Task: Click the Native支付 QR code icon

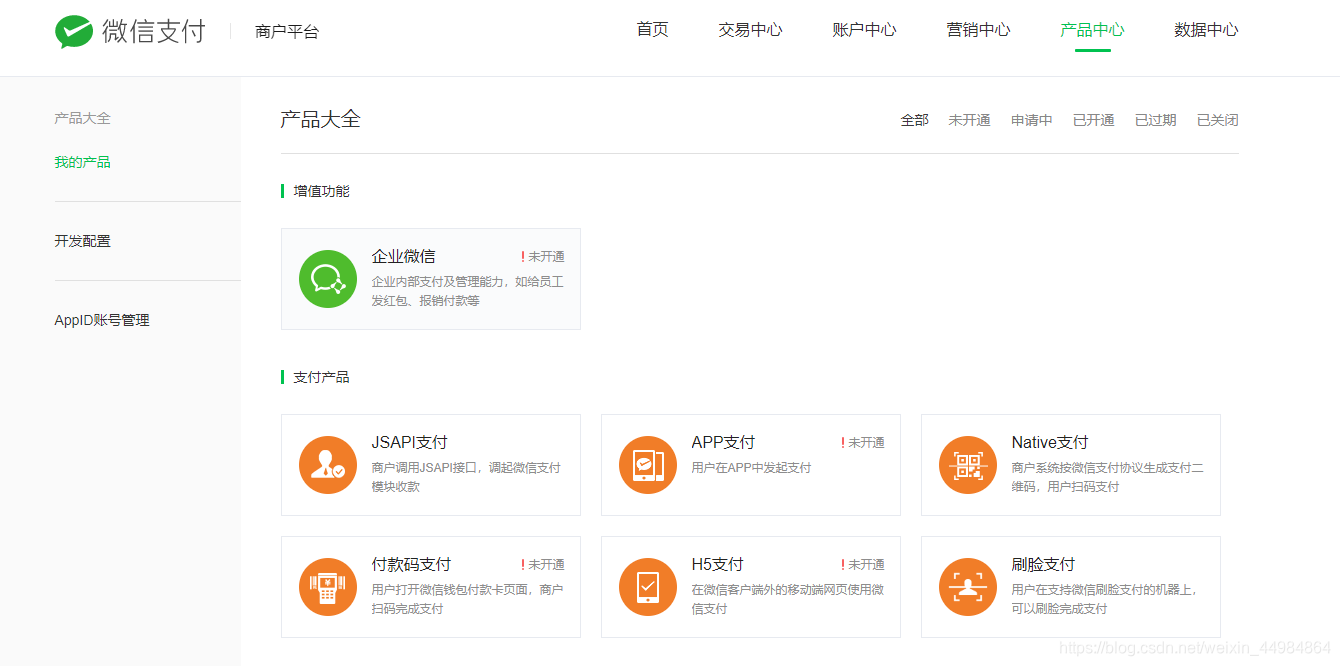Action: click(968, 465)
